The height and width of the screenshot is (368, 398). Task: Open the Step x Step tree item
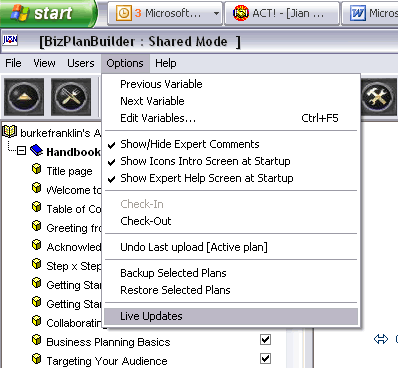pyautogui.click(x=74, y=266)
